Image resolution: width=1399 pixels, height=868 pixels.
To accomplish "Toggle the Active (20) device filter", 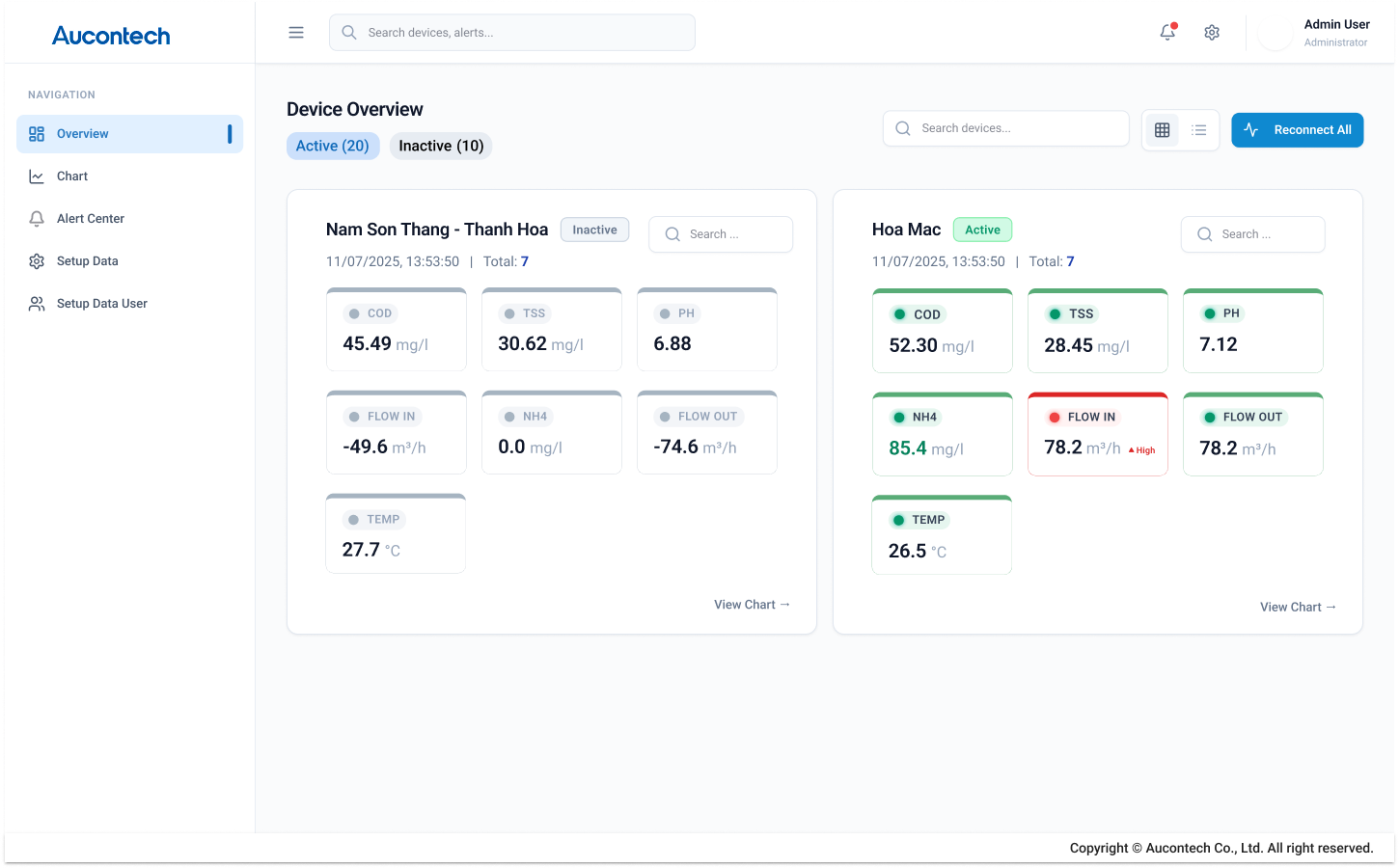I will pos(333,146).
